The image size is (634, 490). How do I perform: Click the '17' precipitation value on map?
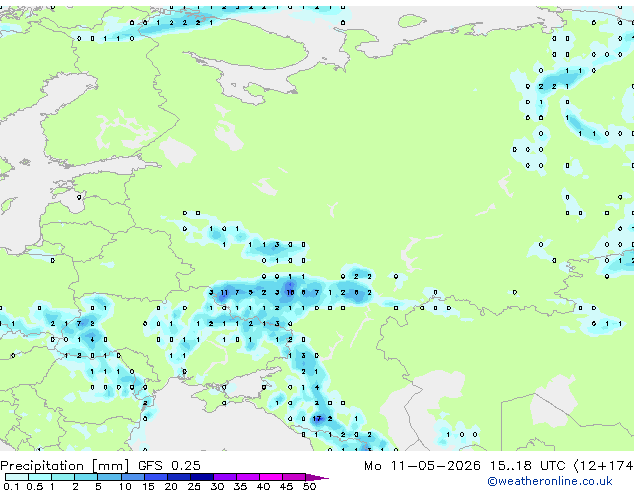pyautogui.click(x=317, y=418)
